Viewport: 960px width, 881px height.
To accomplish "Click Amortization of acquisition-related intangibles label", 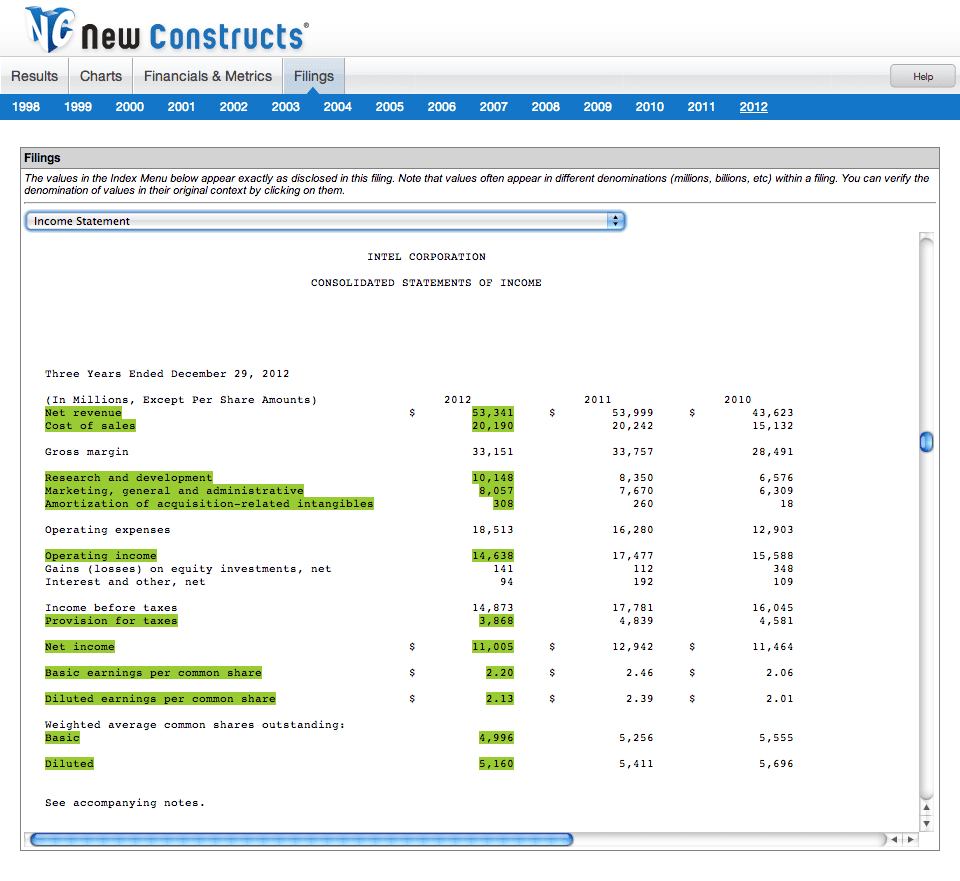I will pos(209,503).
